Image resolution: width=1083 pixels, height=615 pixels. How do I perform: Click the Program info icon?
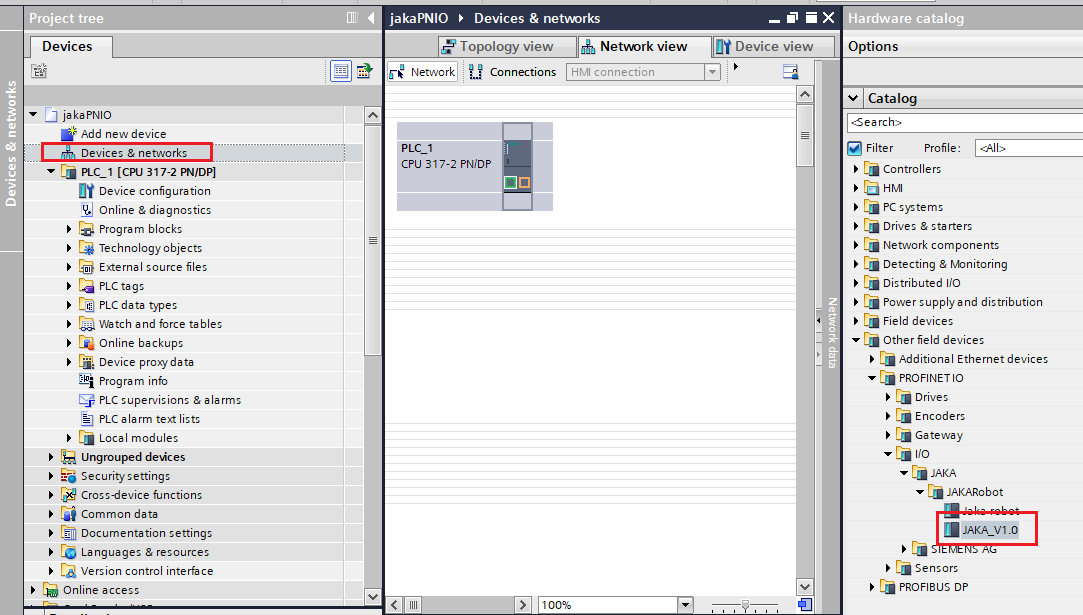coord(86,381)
